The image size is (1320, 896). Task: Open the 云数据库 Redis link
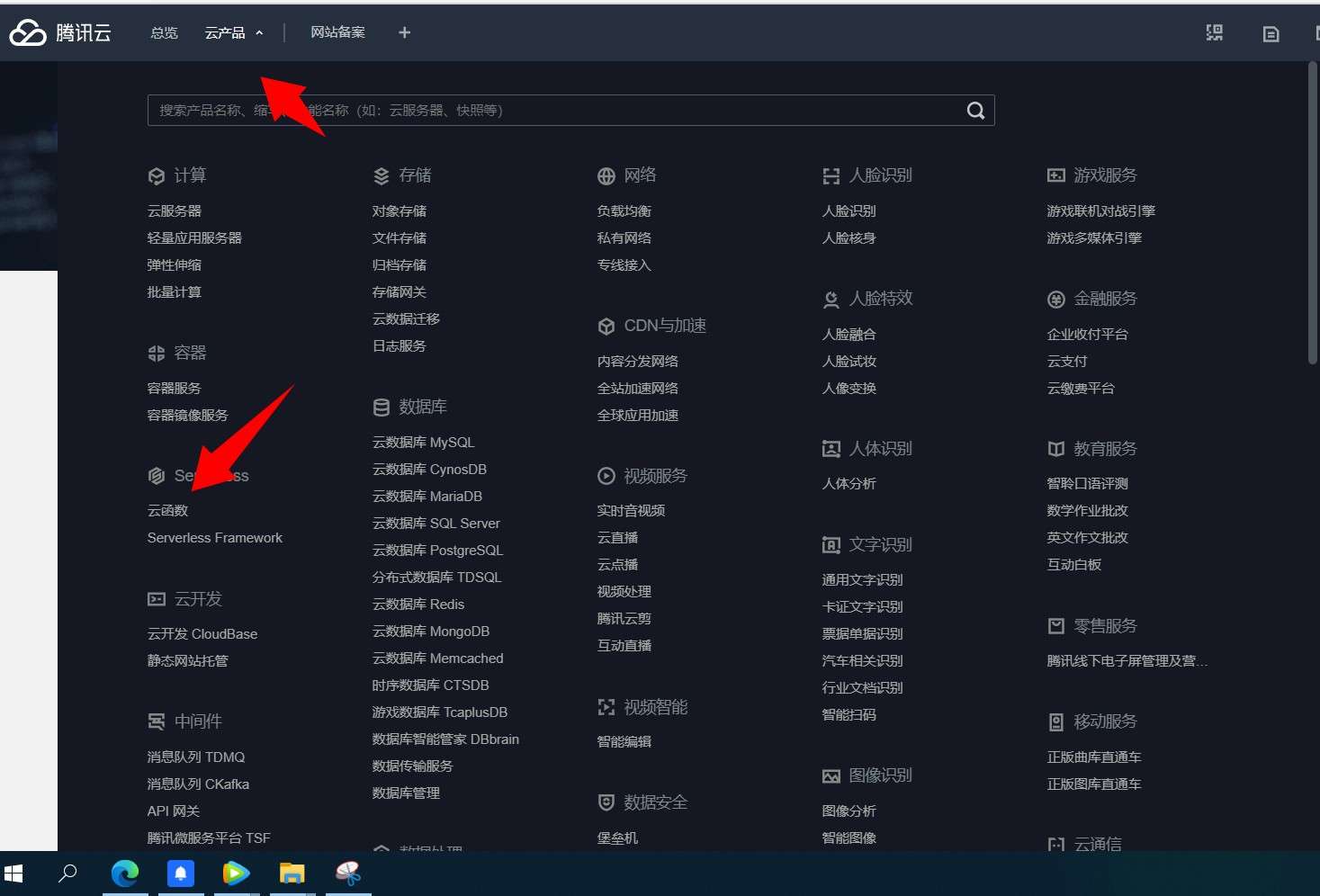[x=418, y=605]
